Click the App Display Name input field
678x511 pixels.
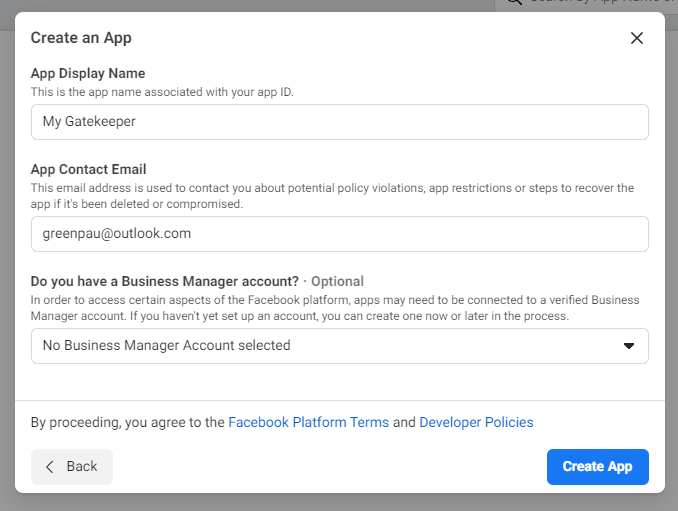(339, 122)
